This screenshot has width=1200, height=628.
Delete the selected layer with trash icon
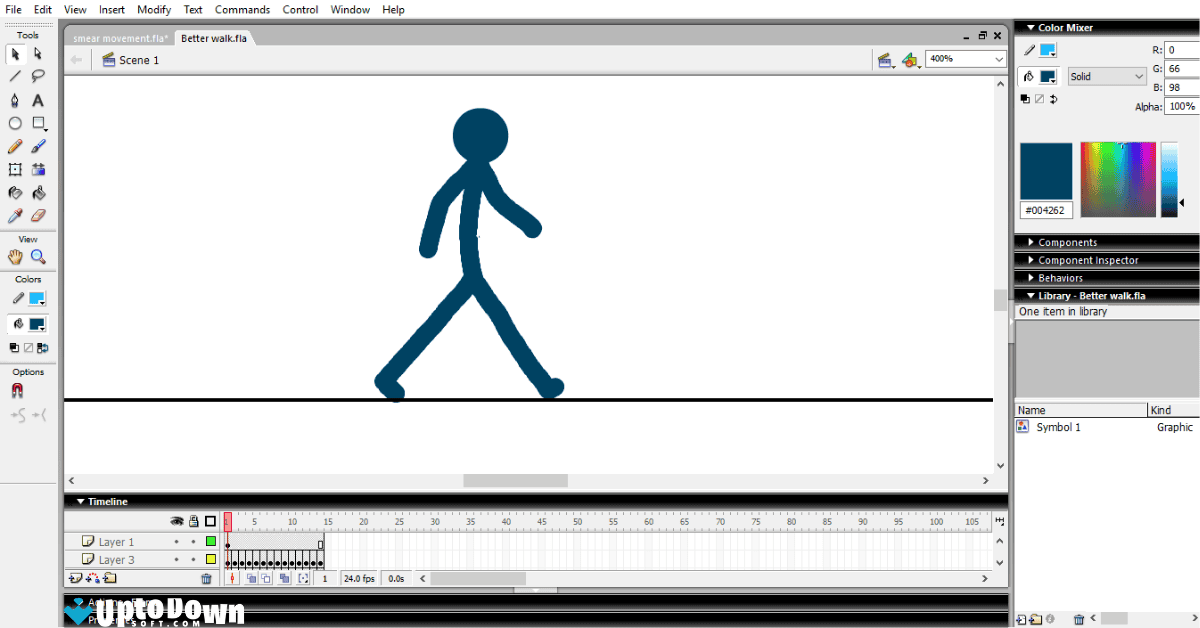206,578
